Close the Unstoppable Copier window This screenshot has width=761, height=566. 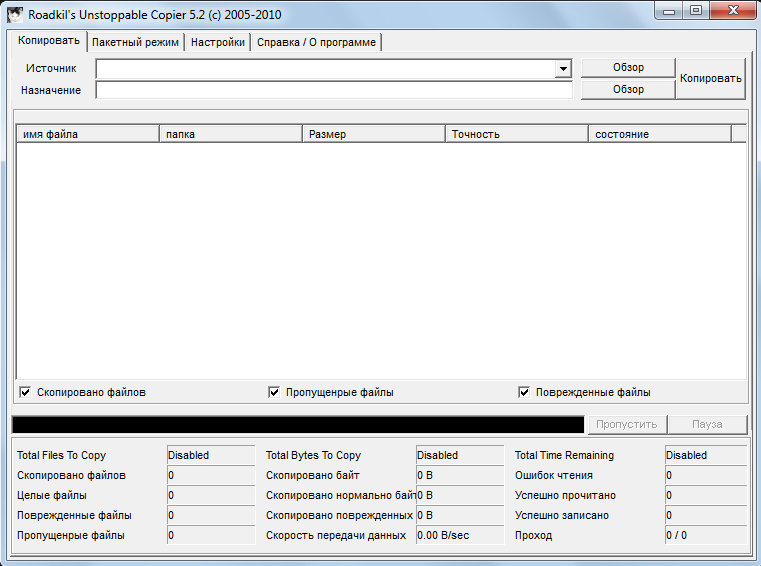pos(733,11)
